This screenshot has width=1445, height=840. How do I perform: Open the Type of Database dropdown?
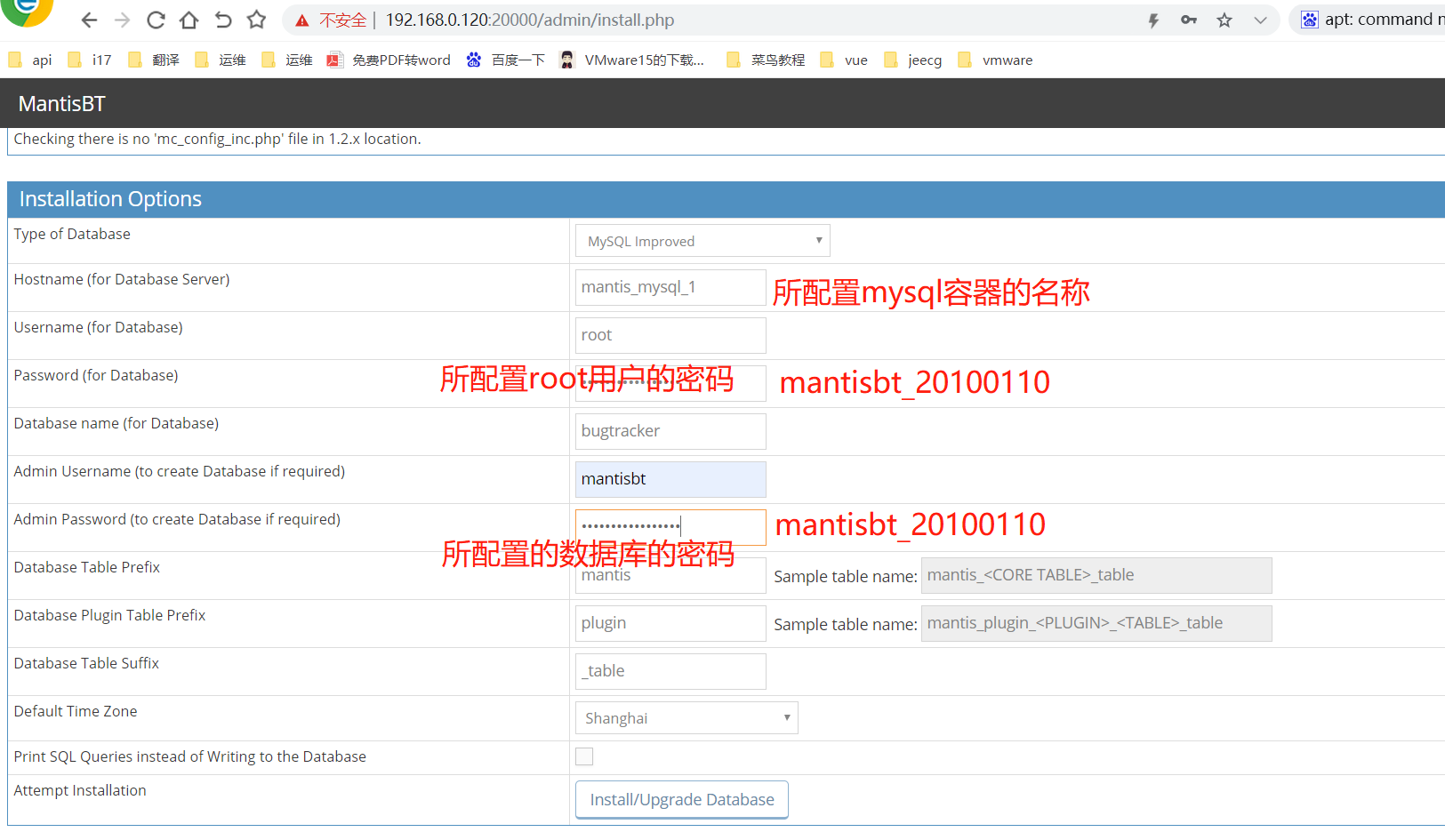702,241
